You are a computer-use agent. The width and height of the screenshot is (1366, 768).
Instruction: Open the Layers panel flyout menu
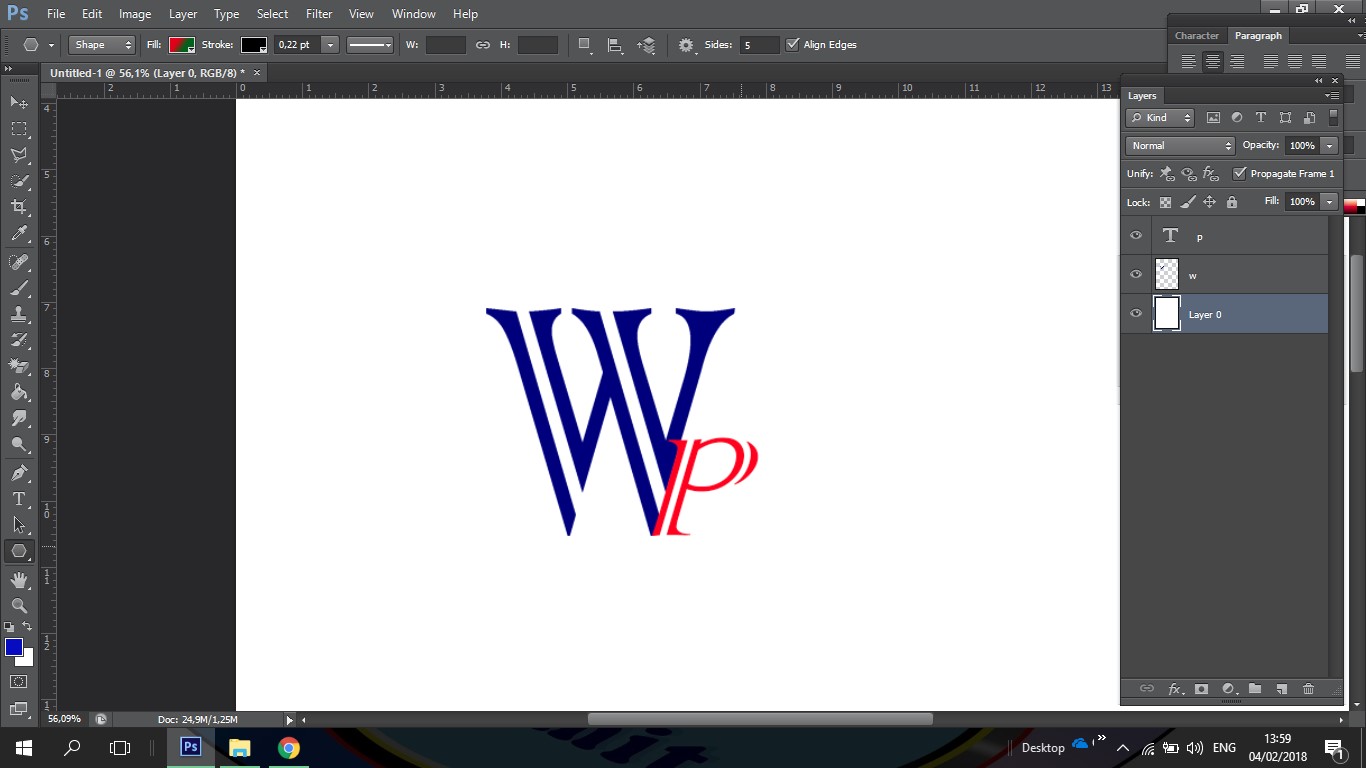click(x=1332, y=96)
